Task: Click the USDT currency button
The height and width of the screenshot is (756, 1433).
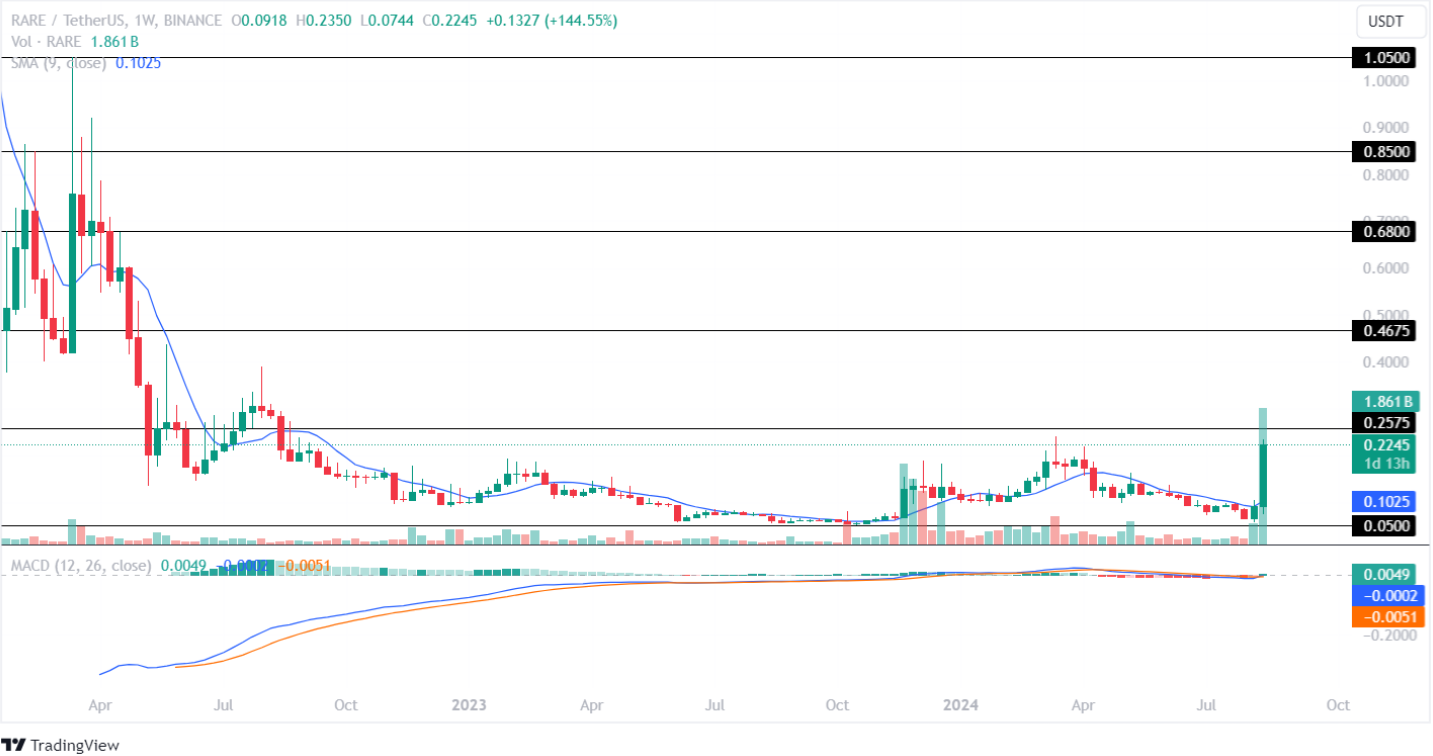Action: tap(1391, 21)
